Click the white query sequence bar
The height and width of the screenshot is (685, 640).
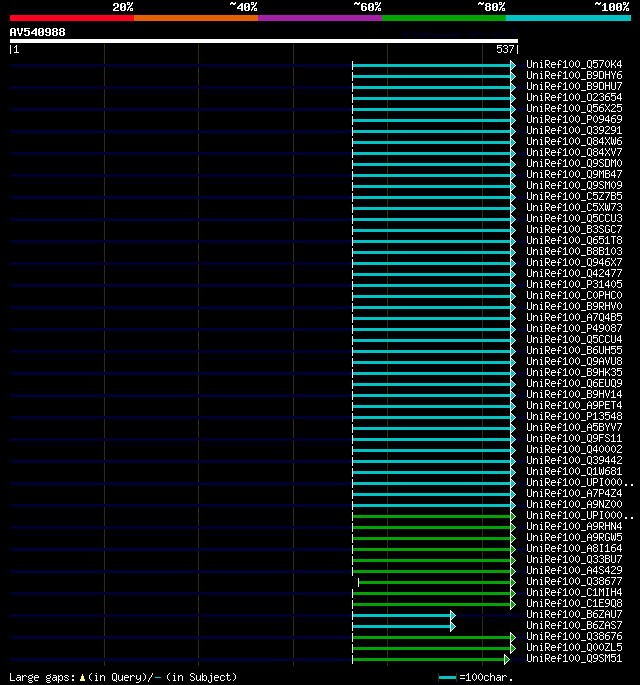264,41
